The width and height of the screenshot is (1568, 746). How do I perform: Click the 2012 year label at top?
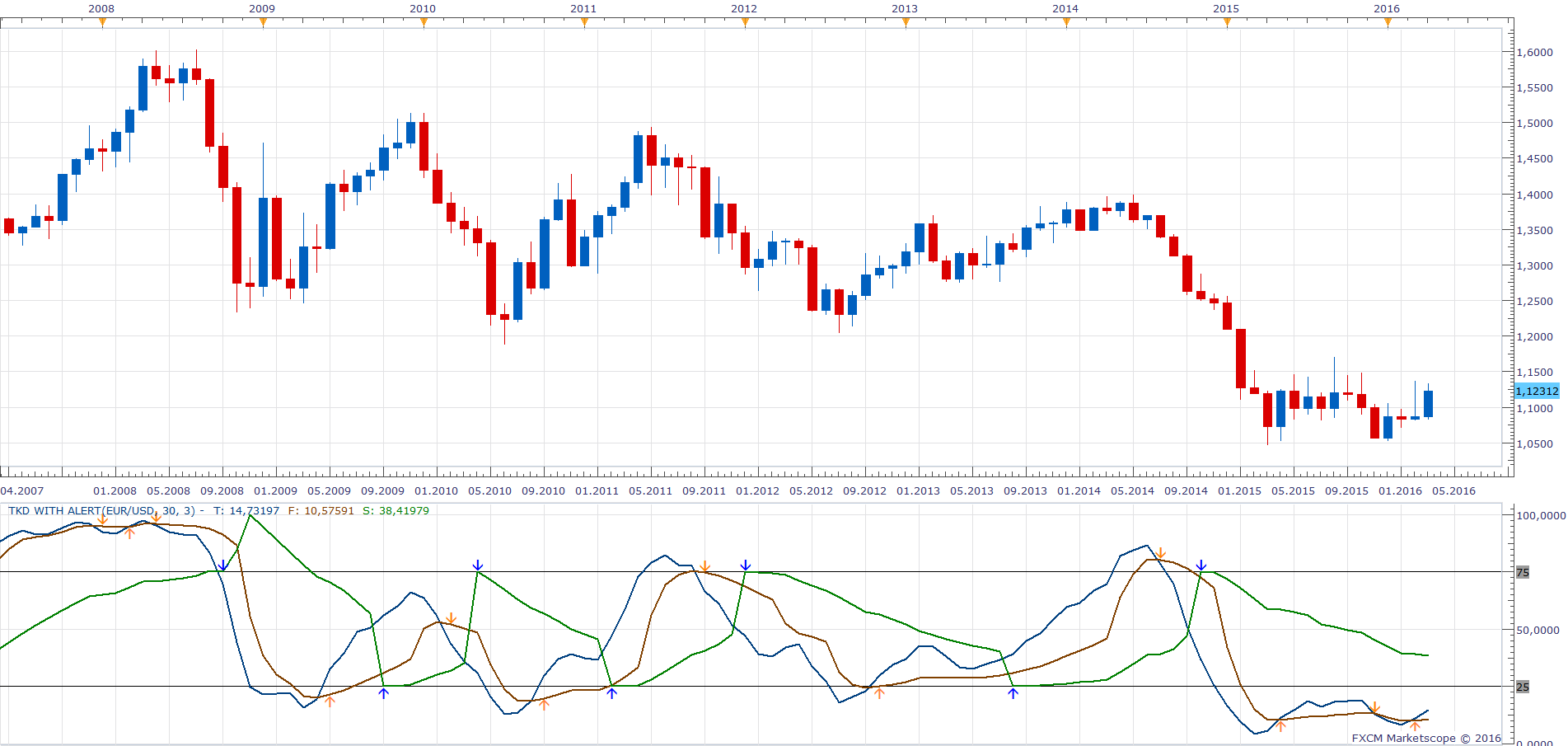(744, 8)
